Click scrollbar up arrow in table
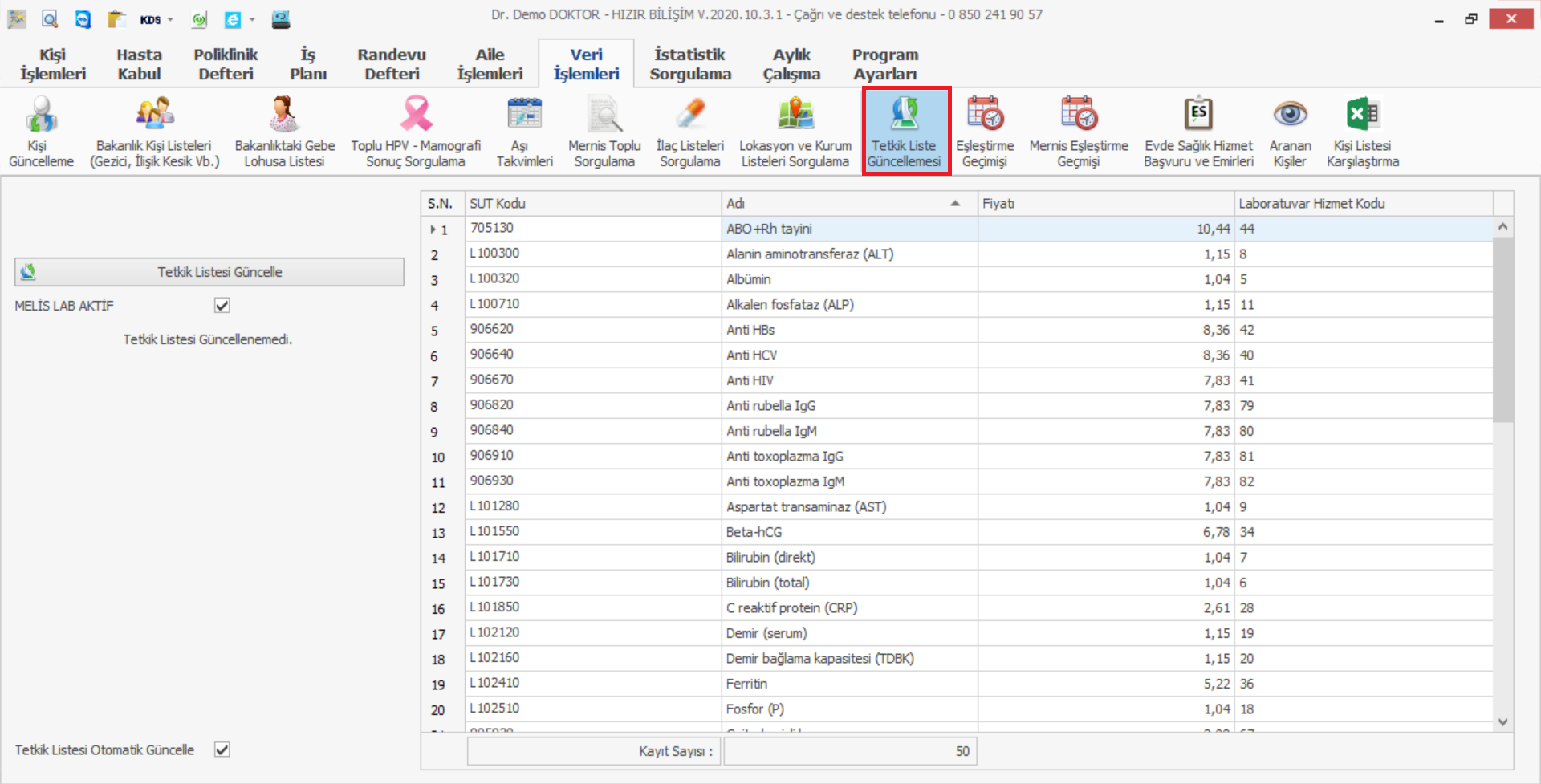The width and height of the screenshot is (1541, 784). coord(1503,227)
